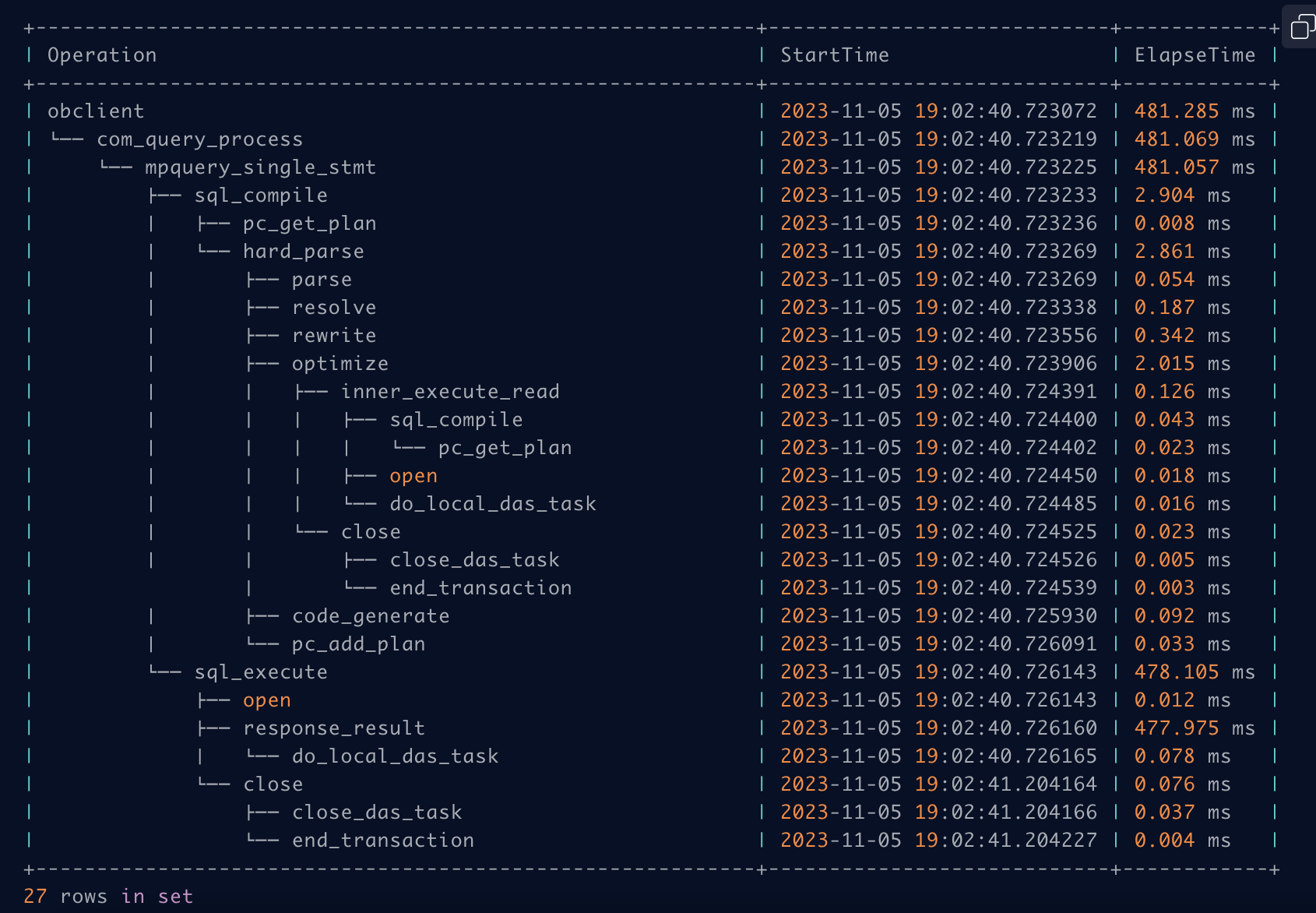1316x913 pixels.
Task: Click the mpquery_single_stmt operation
Action: click(260, 167)
